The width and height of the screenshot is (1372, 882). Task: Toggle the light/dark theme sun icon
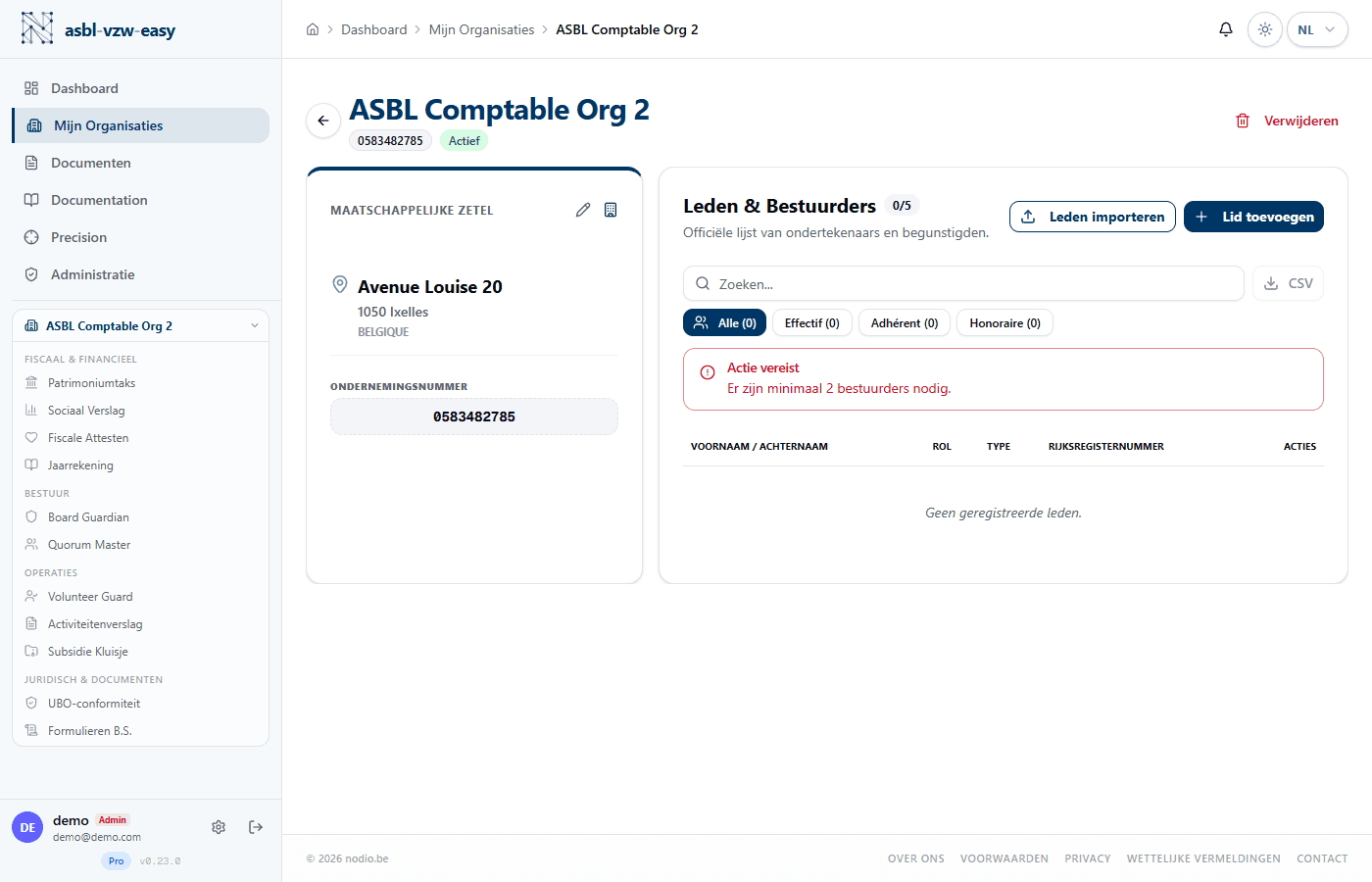(1265, 29)
